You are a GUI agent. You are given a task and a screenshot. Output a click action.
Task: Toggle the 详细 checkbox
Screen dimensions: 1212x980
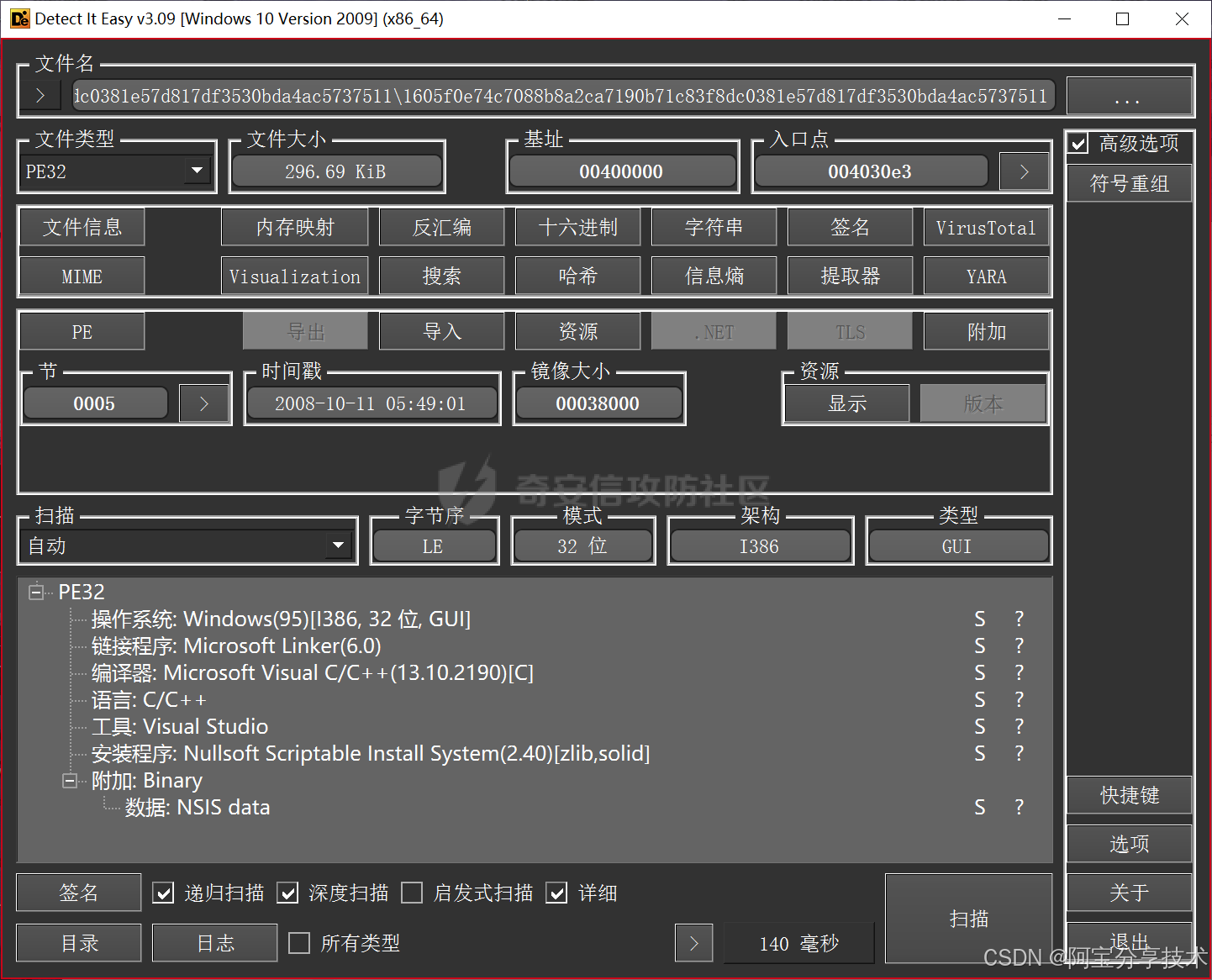[556, 893]
